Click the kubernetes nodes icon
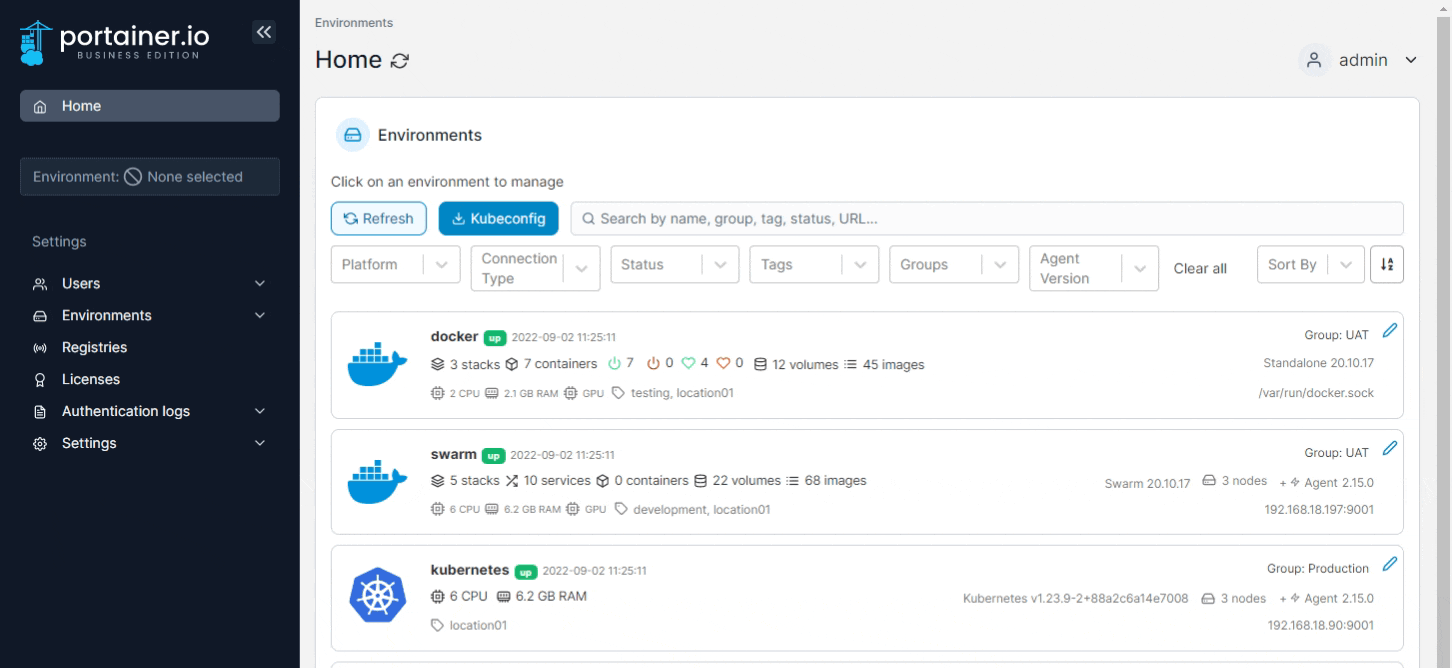Screen dimensions: 1452x668 [1207, 598]
